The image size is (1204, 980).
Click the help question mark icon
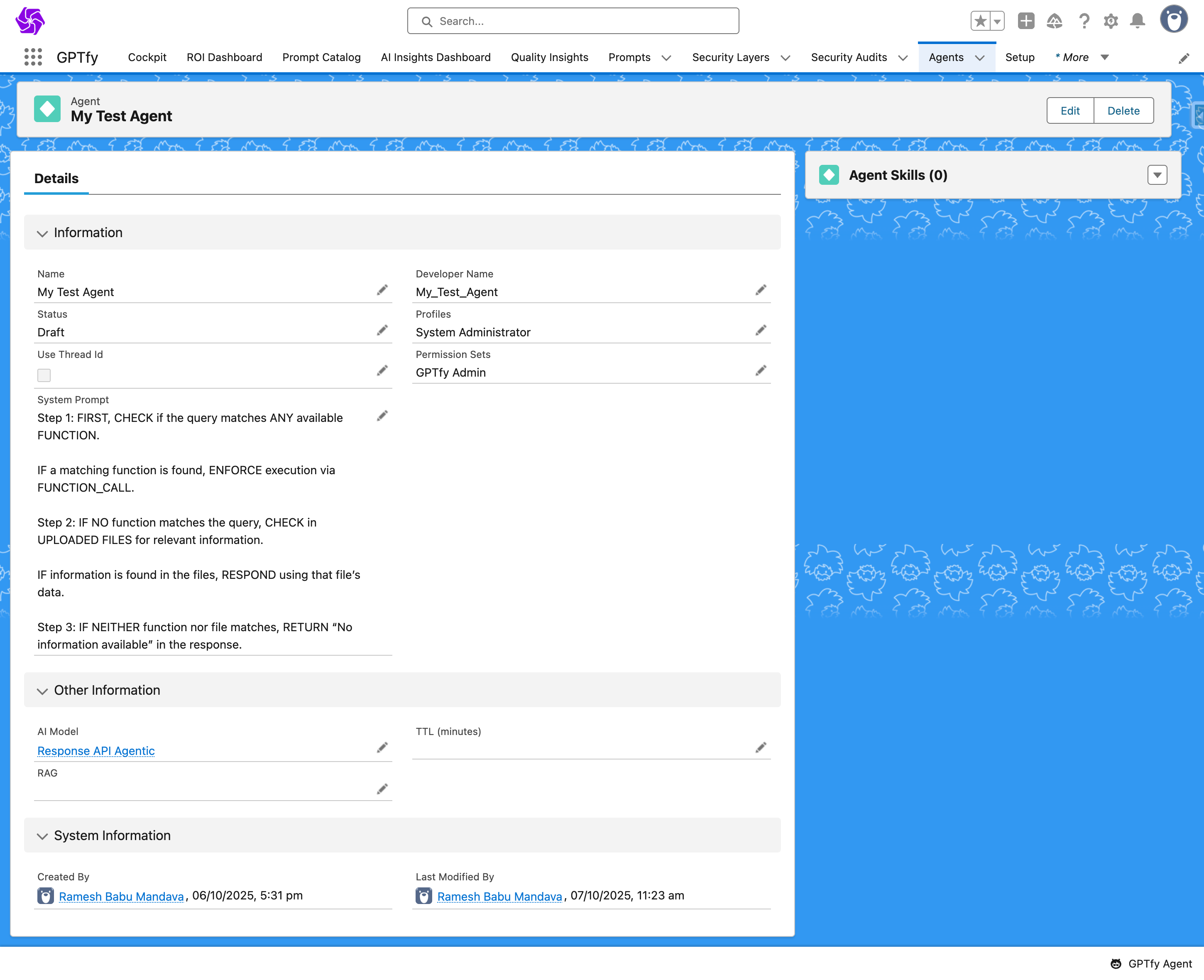(x=1084, y=22)
